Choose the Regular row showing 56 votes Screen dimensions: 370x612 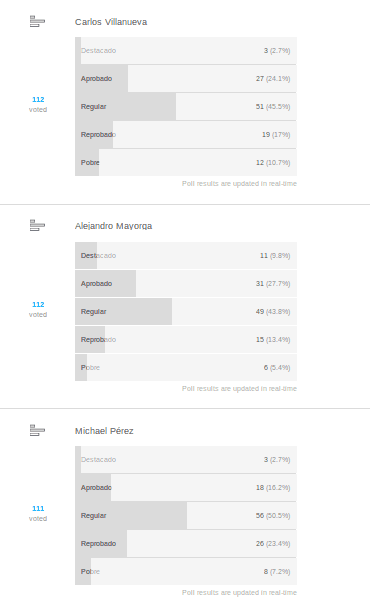tap(186, 516)
